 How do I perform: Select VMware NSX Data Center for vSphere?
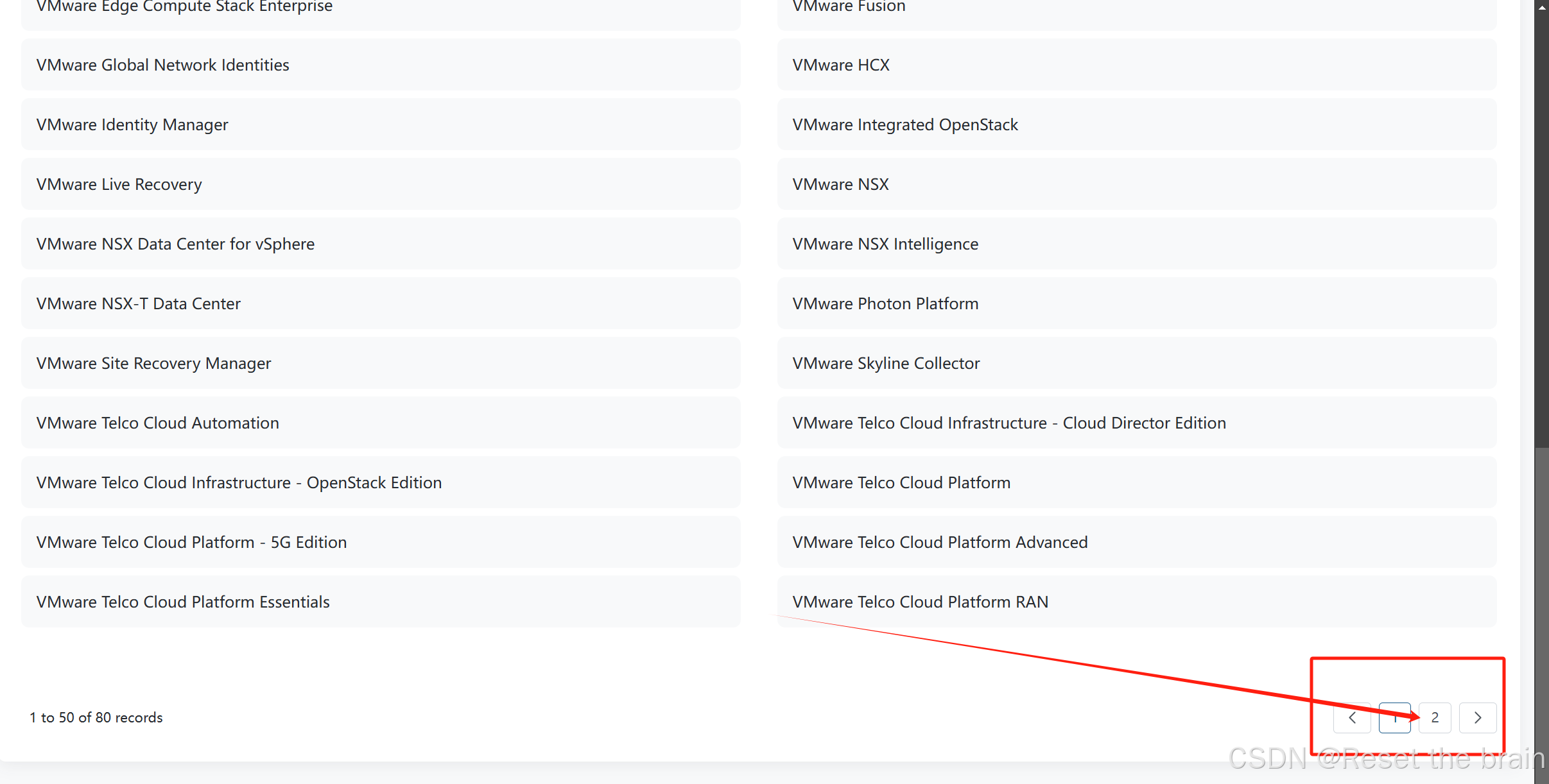click(x=175, y=244)
